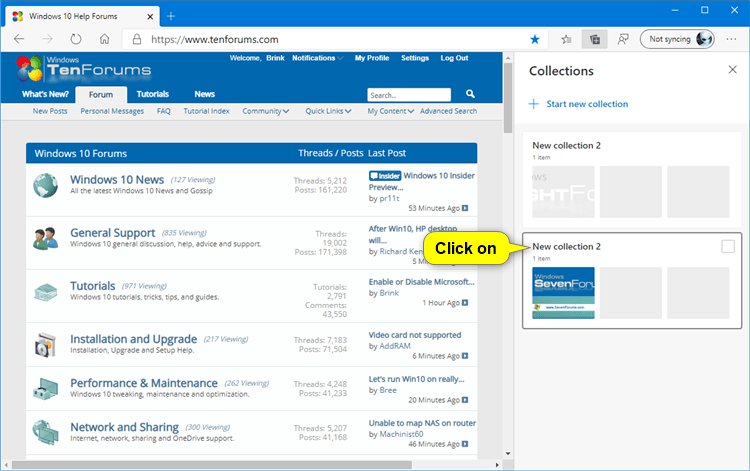This screenshot has height=471, width=750.
Task: Open the SevenForums thumbnail in collection
Action: [x=563, y=293]
